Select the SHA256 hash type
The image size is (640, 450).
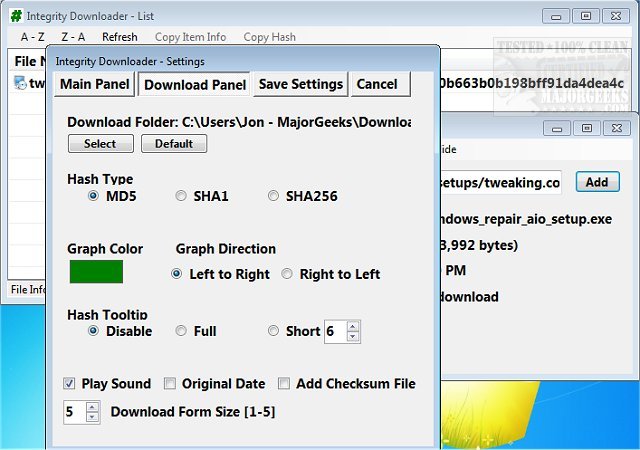273,196
